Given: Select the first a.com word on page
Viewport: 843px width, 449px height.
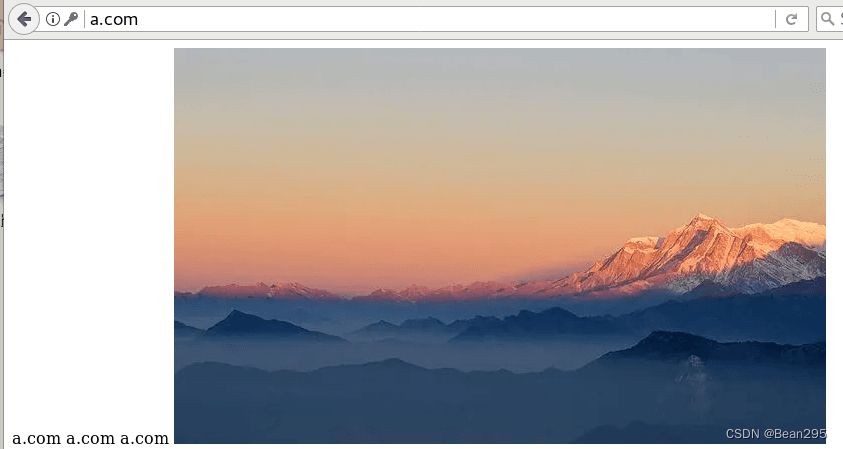Looking at the screenshot, I should coord(36,438).
